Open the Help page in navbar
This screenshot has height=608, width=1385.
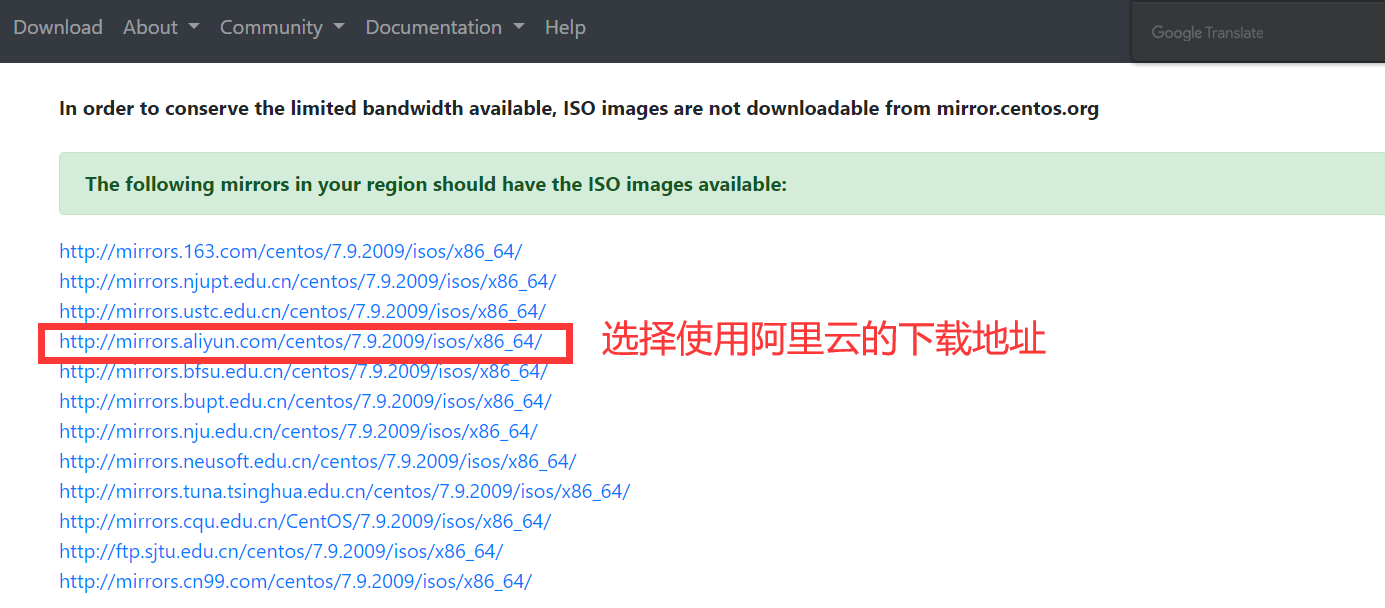[x=565, y=28]
